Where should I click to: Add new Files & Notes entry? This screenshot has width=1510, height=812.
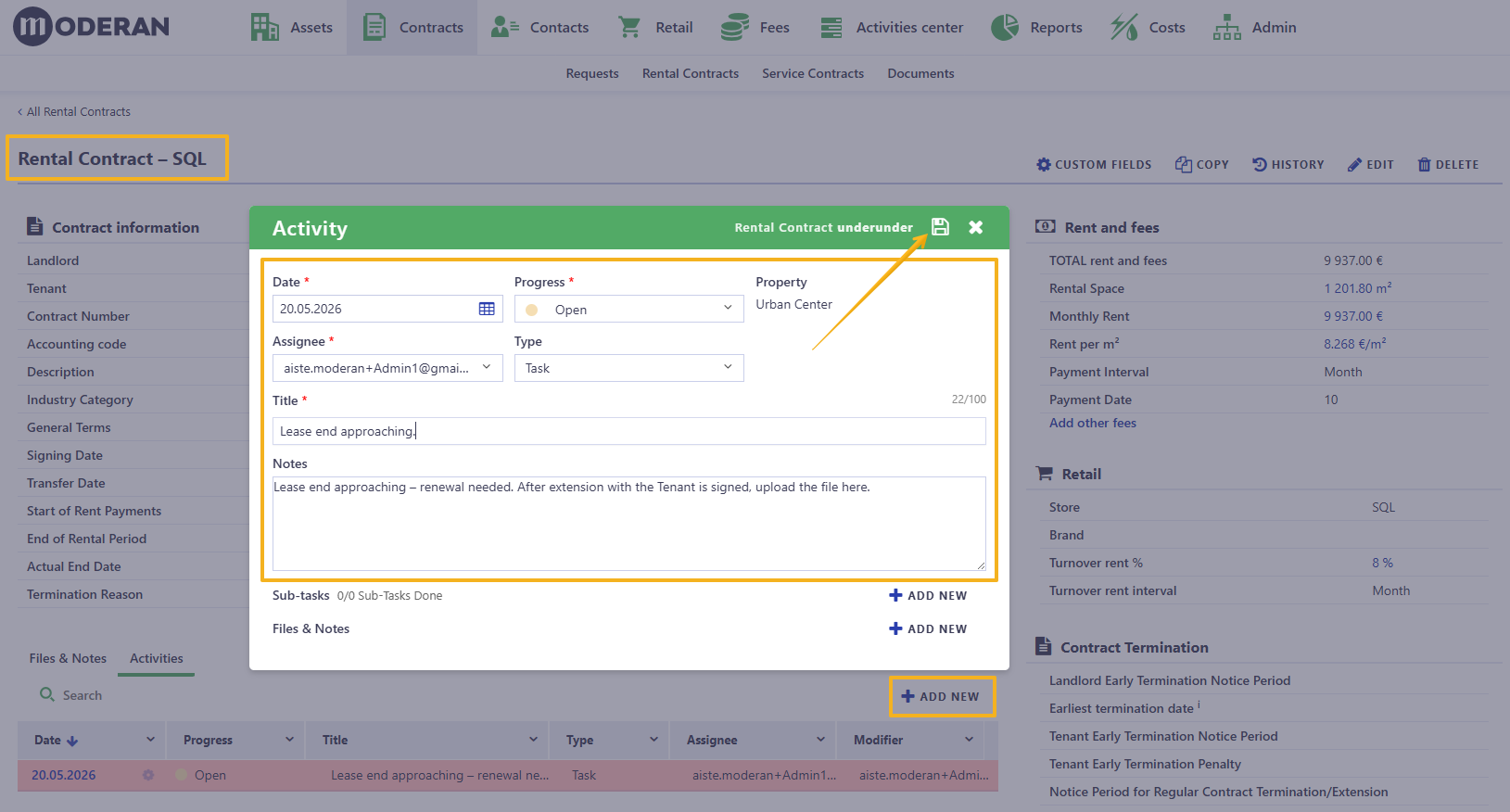pyautogui.click(x=928, y=628)
